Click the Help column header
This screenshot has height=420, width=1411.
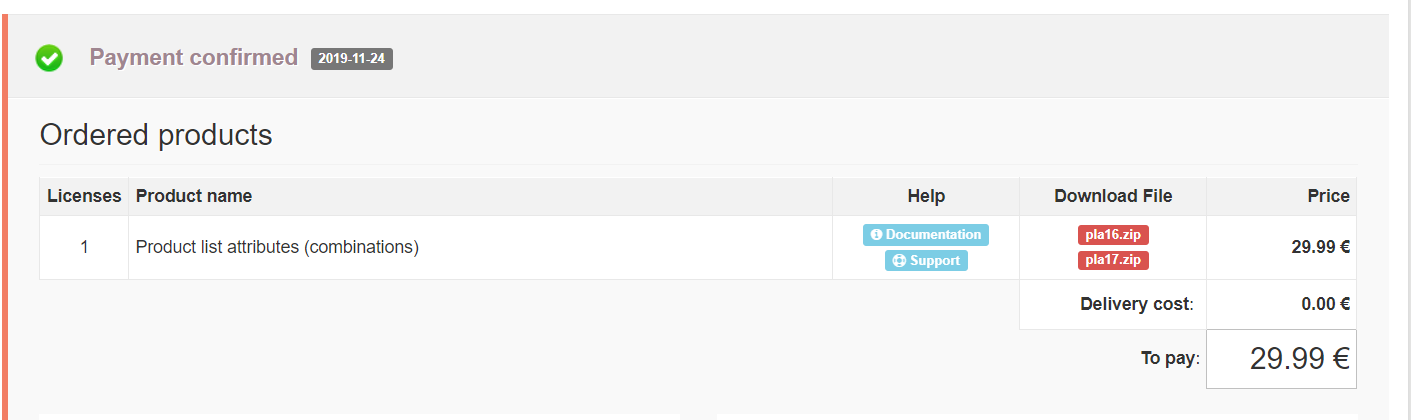(926, 196)
